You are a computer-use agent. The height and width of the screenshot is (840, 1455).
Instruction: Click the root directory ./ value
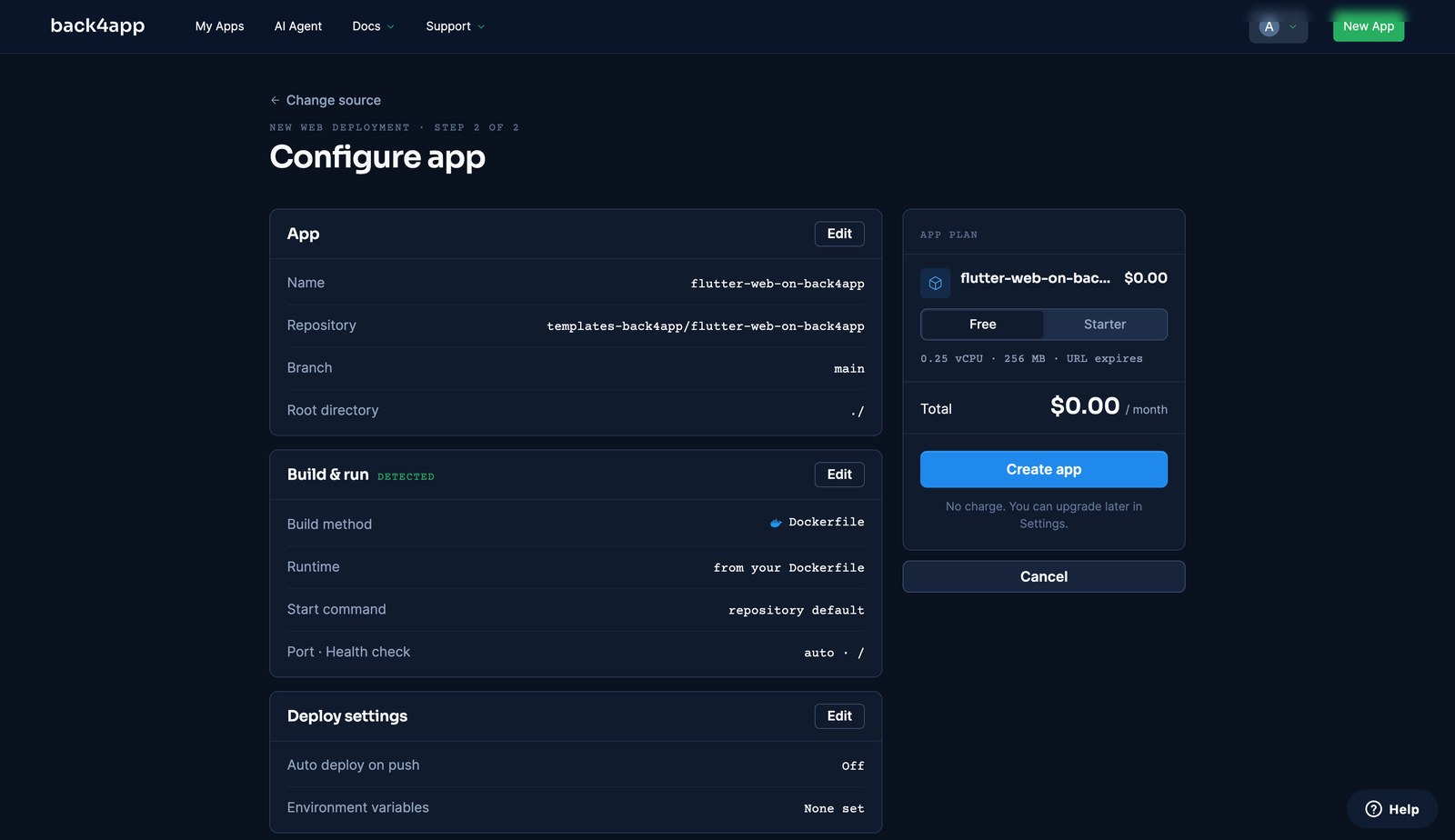858,411
